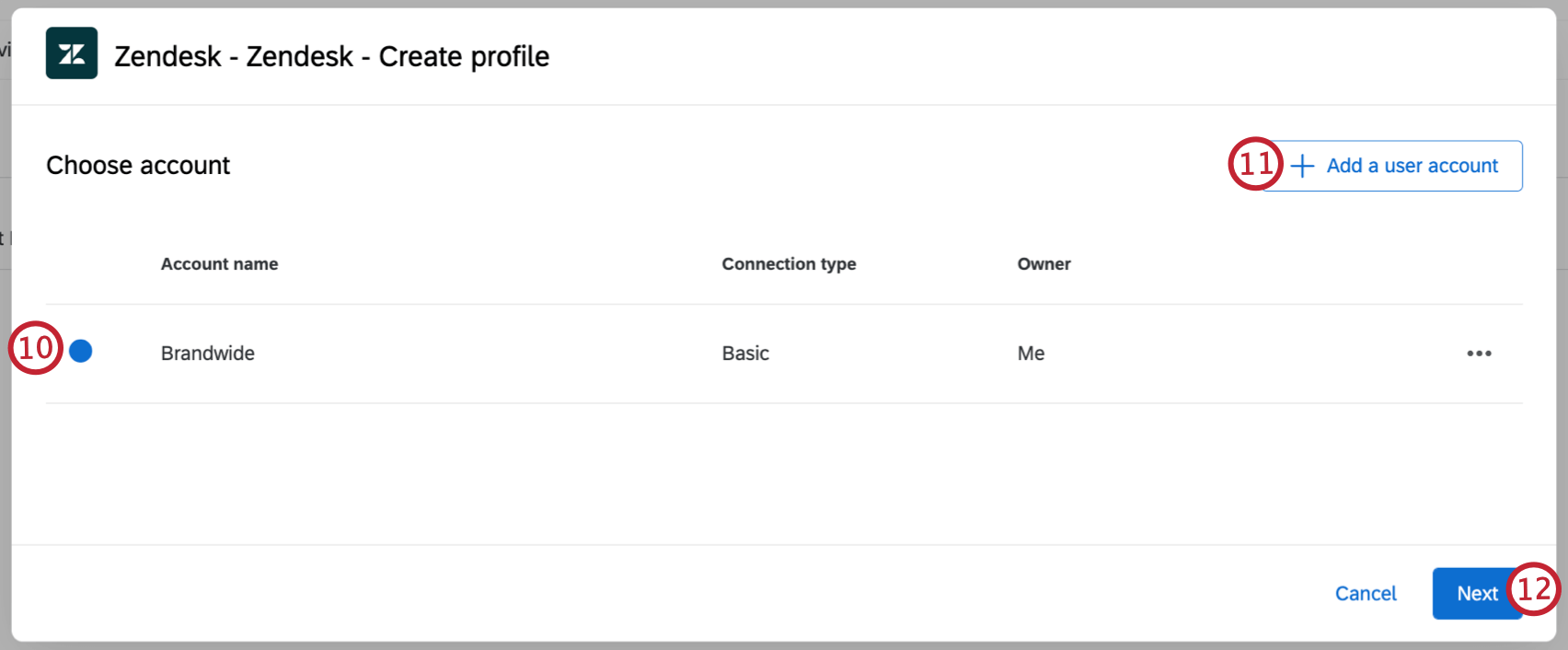Click the Basic connection type cell
1568x650 pixels.
[745, 354]
